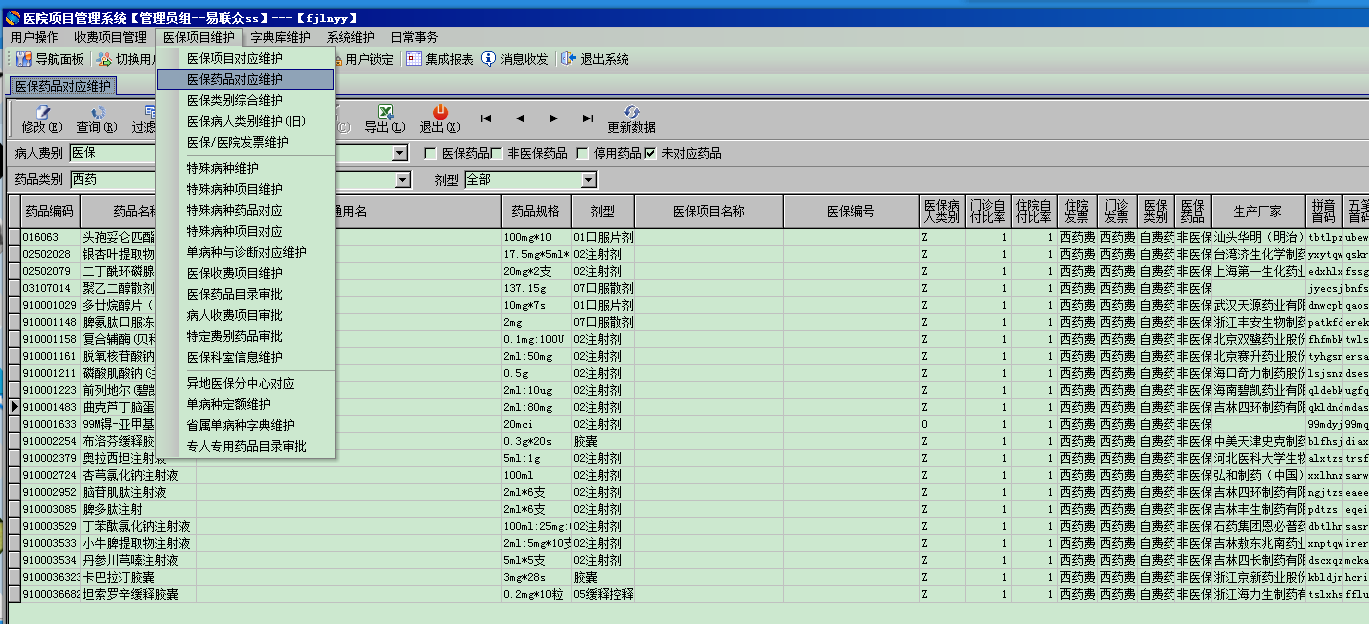
Task: Open the 药品类别 dropdown arrow
Action: coord(403,180)
